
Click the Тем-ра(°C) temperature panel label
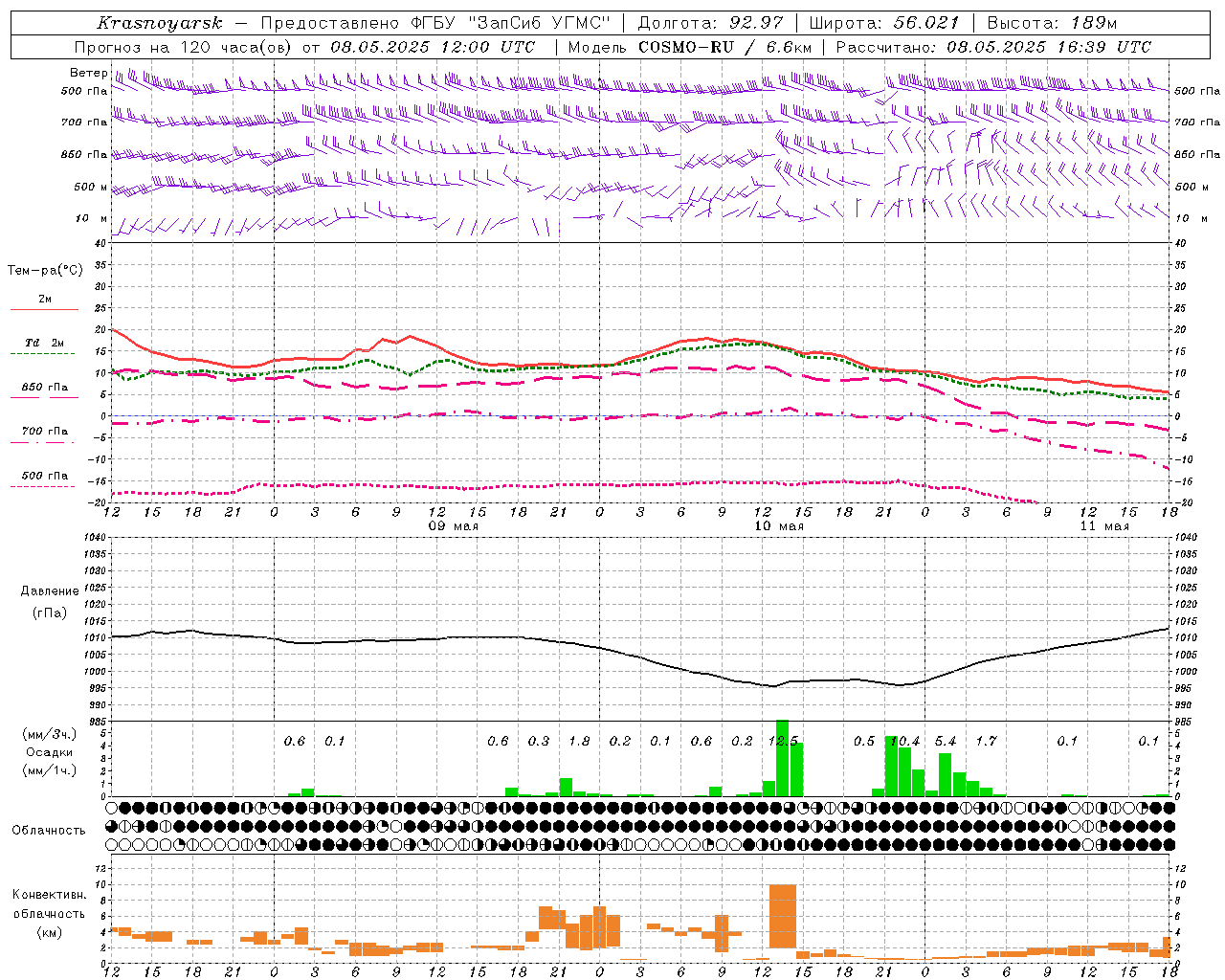(45, 271)
